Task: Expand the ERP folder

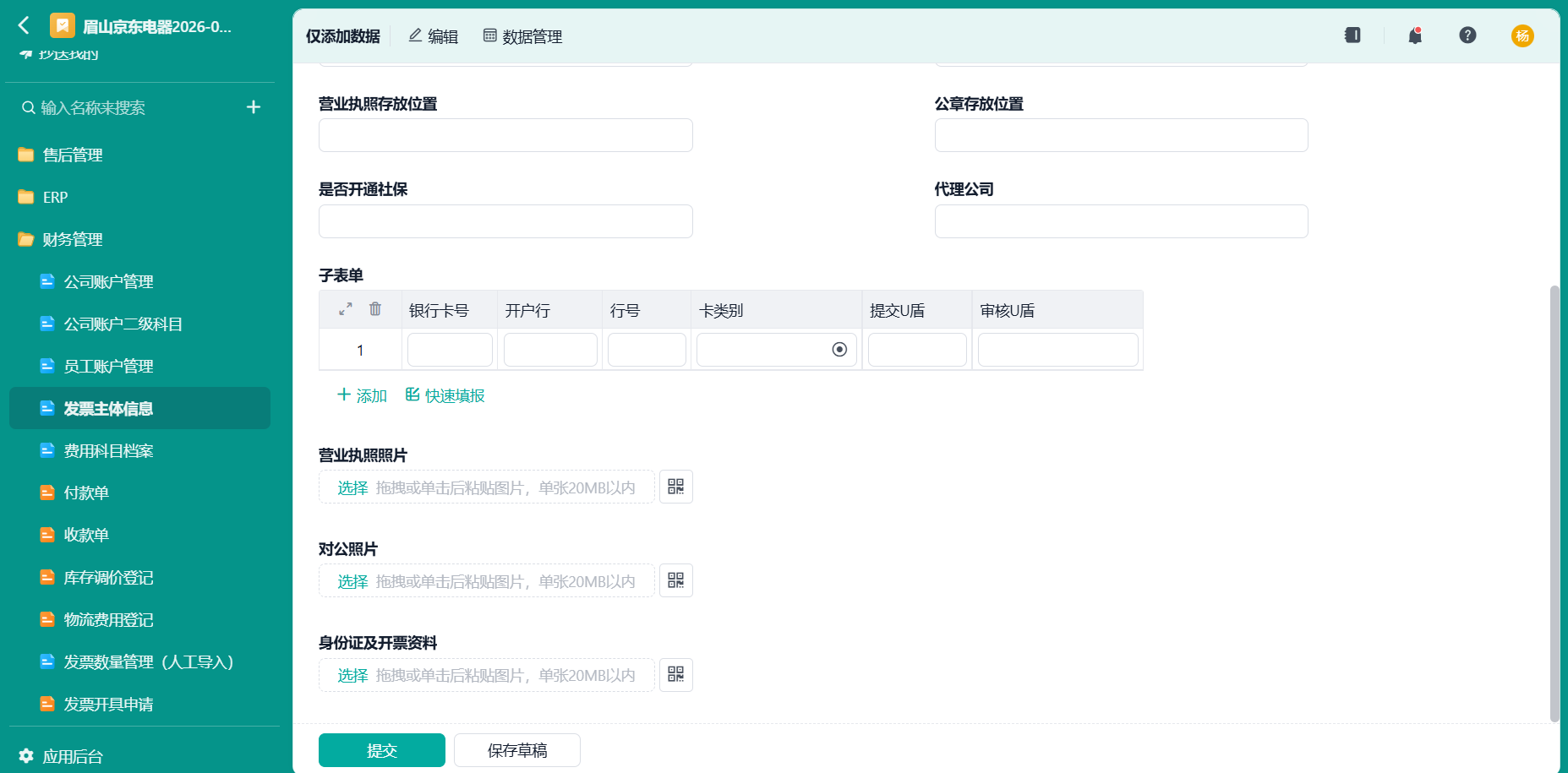Action: tap(139, 197)
